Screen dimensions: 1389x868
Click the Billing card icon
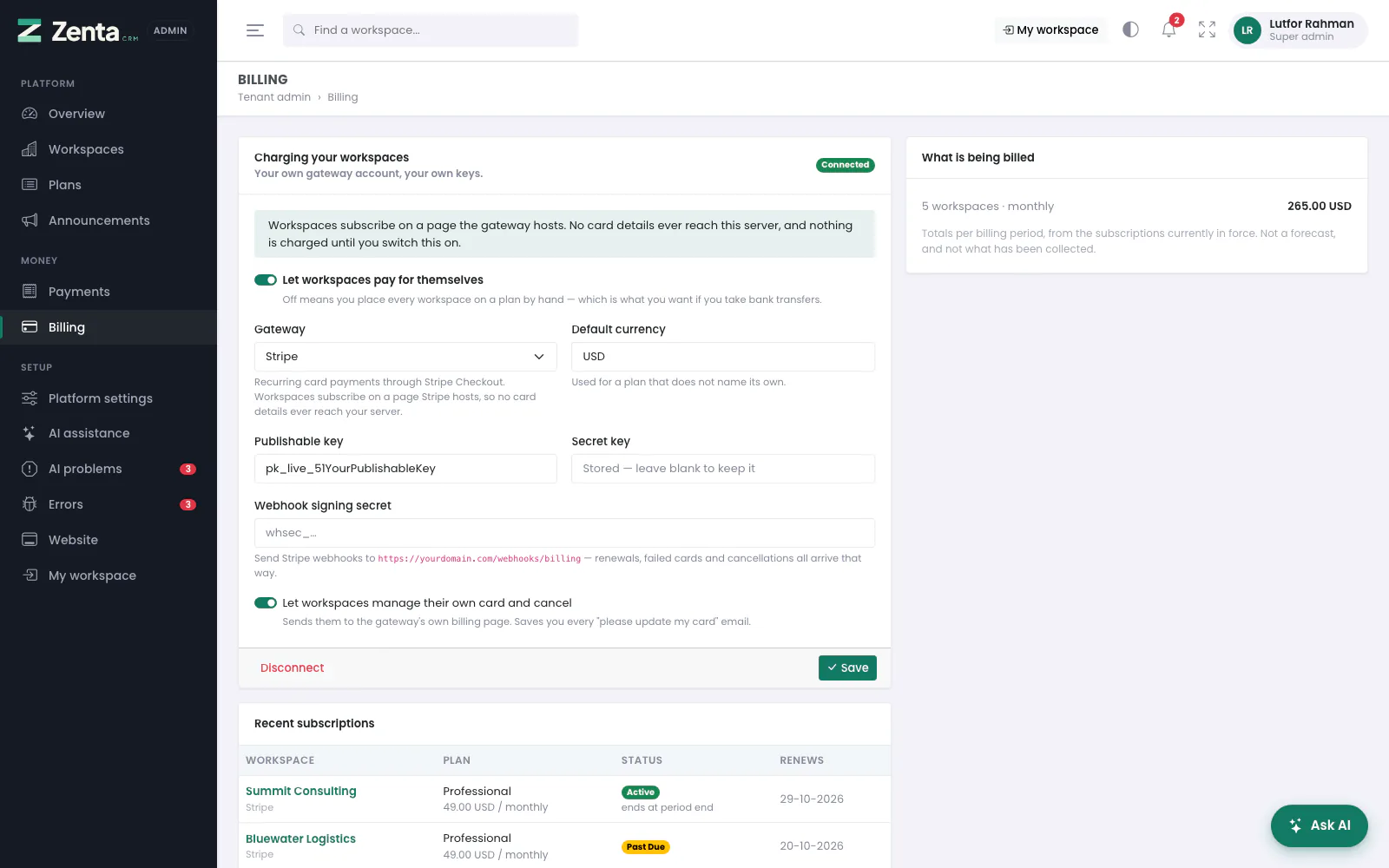tap(30, 327)
